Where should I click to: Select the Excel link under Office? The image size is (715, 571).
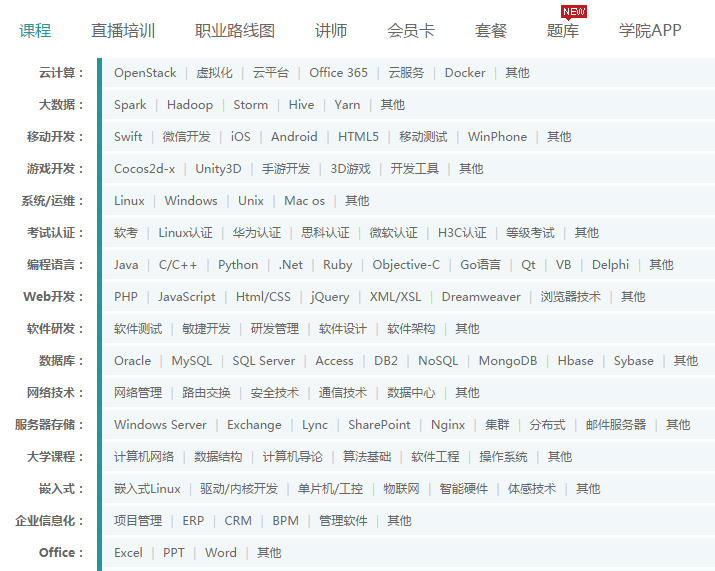[x=128, y=553]
